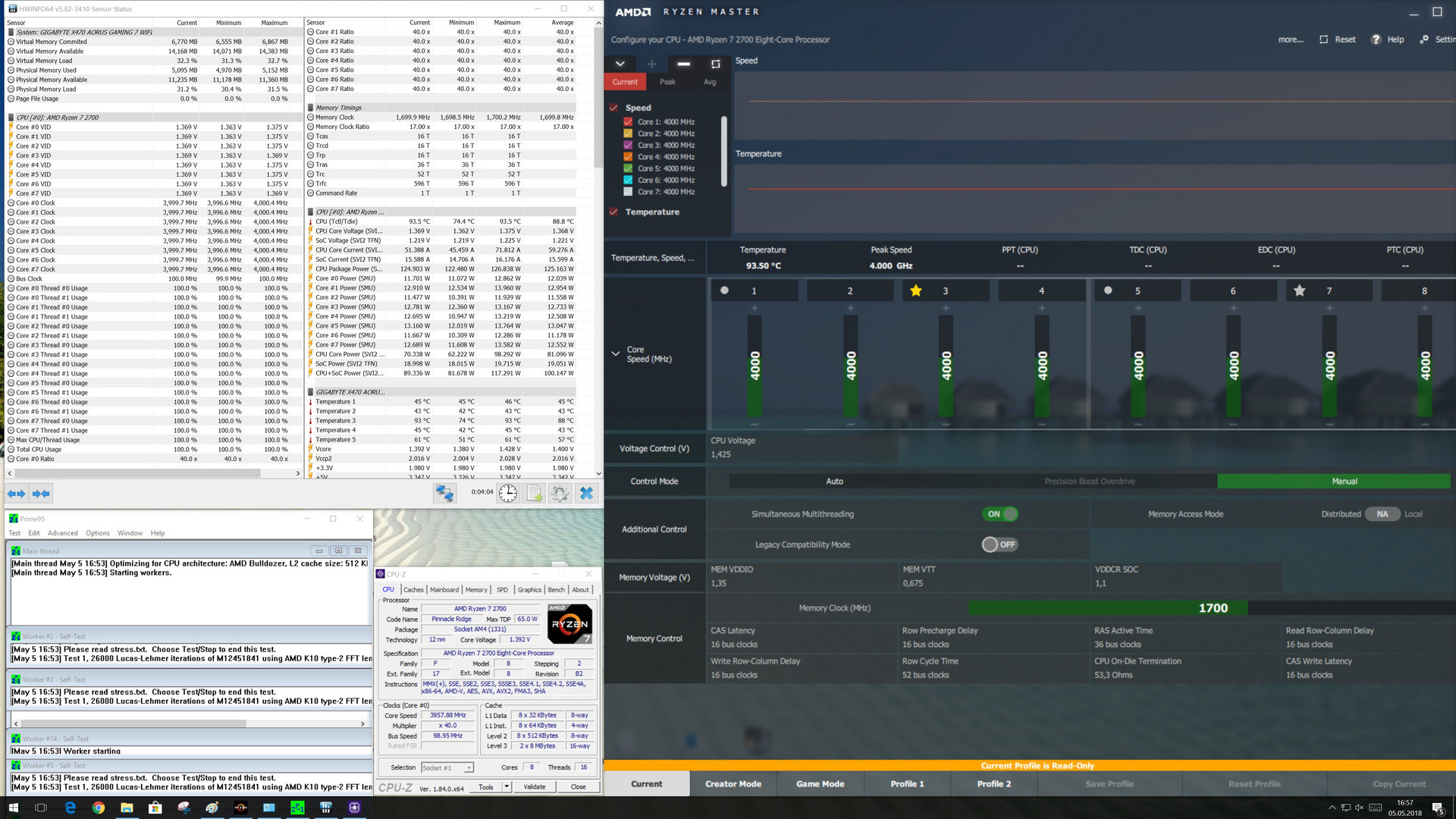This screenshot has height=819, width=1456.
Task: Reset HWiNFO clock timer icon
Action: (508, 494)
